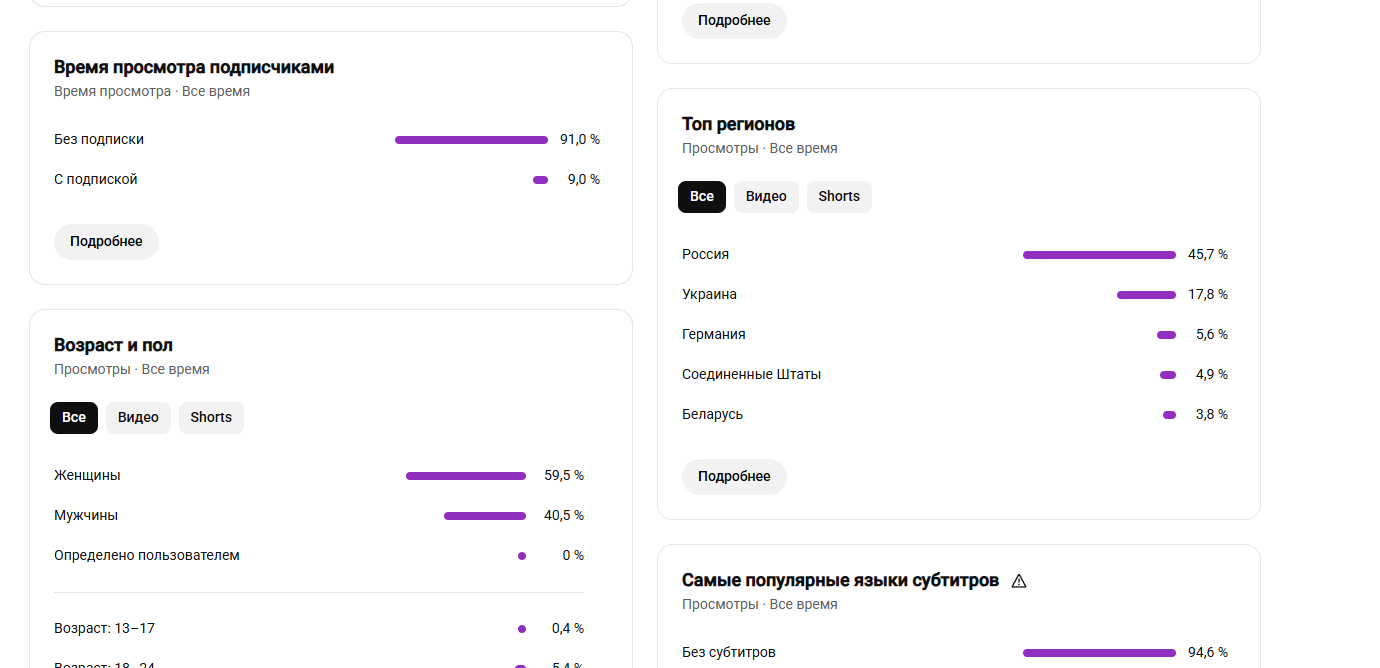Click the Беларусь region row

(955, 415)
